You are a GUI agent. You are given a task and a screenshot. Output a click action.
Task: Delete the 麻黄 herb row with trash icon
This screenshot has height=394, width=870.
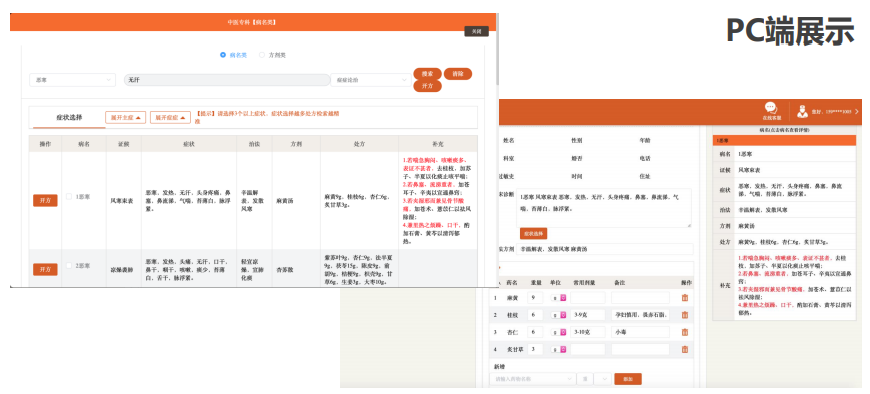tap(685, 298)
